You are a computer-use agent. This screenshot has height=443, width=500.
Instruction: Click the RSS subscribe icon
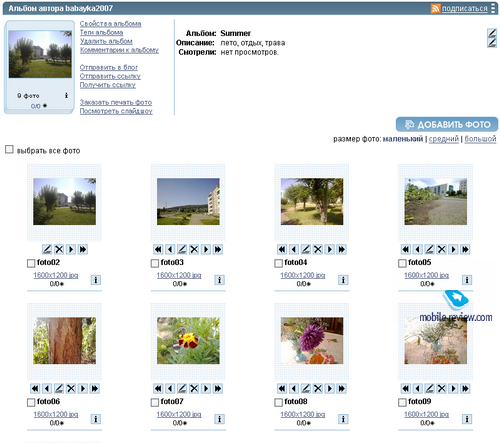(435, 8)
